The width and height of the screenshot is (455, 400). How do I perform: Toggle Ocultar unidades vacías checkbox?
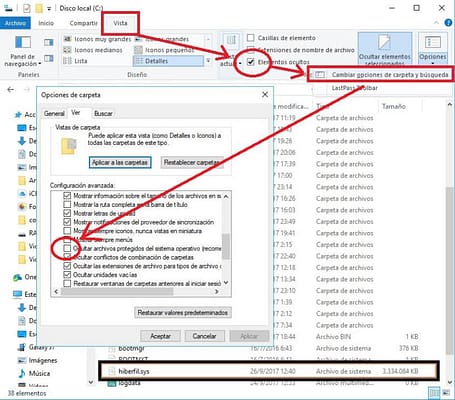67,275
